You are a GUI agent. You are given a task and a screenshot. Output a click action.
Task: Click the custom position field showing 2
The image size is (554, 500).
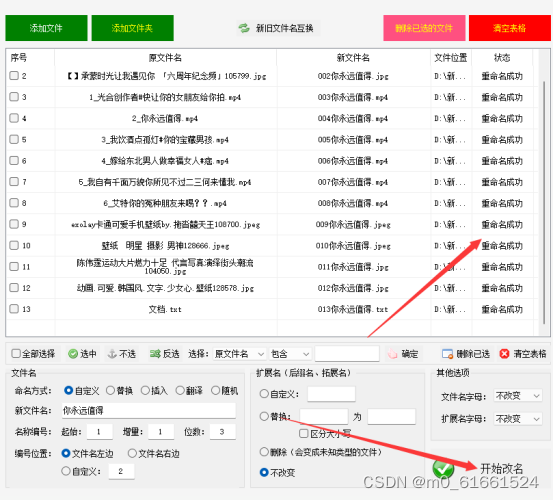pyautogui.click(x=122, y=471)
